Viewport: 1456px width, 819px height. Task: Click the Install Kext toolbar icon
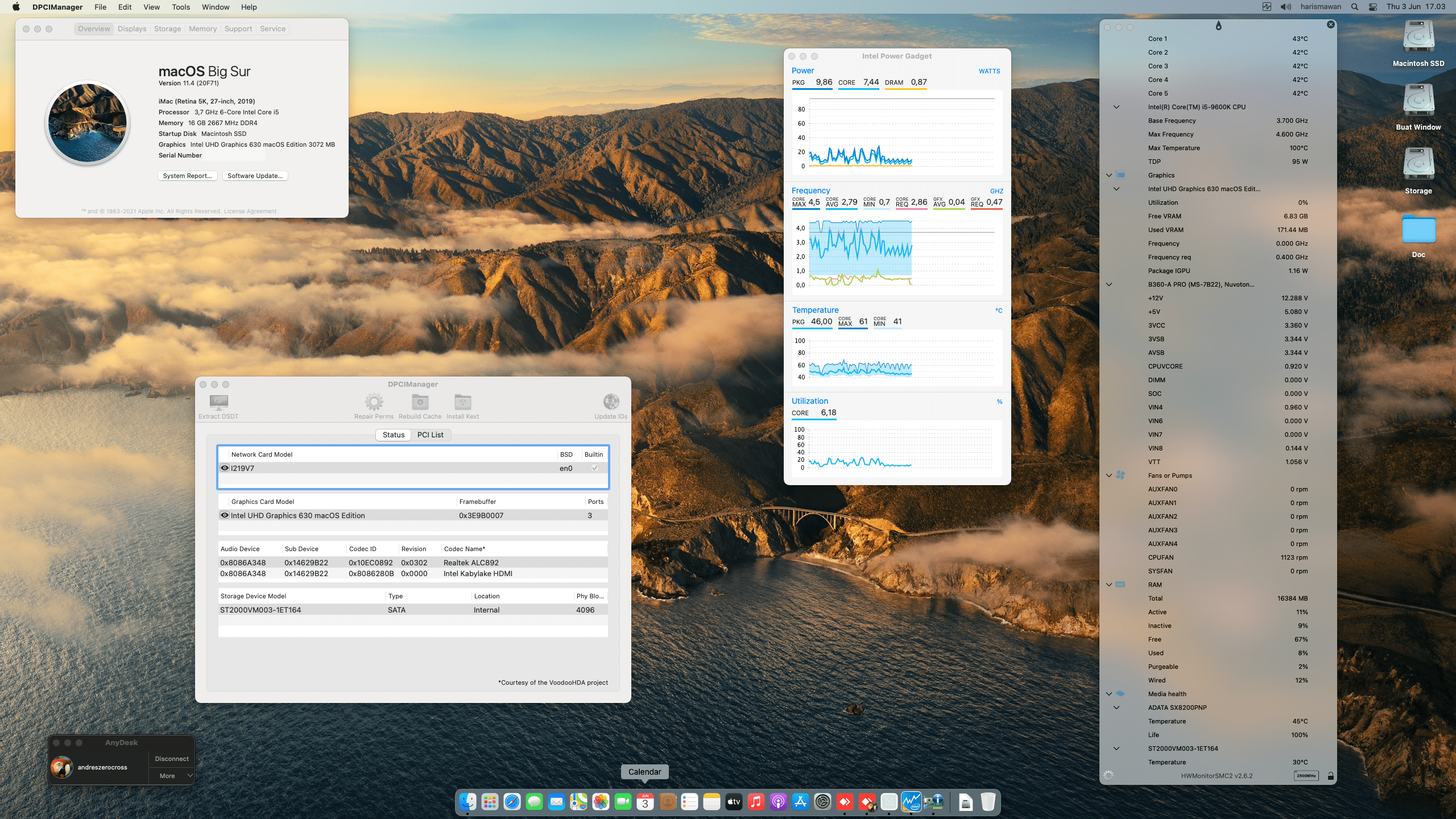462,402
